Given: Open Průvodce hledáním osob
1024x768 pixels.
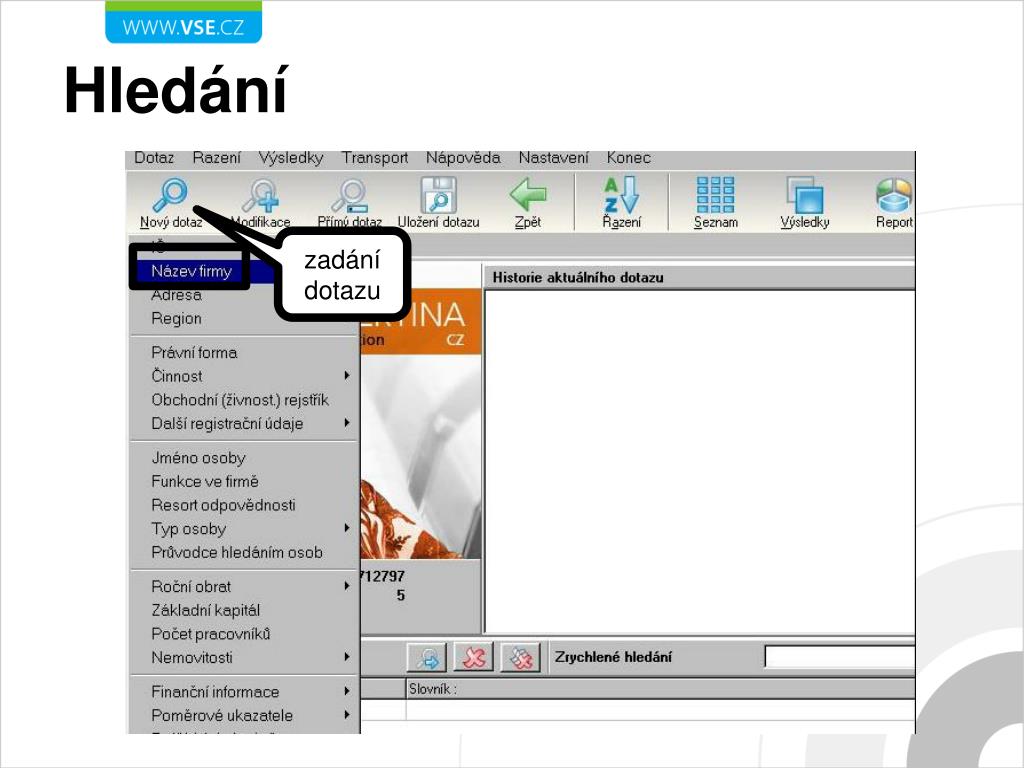Looking at the screenshot, I should (236, 552).
